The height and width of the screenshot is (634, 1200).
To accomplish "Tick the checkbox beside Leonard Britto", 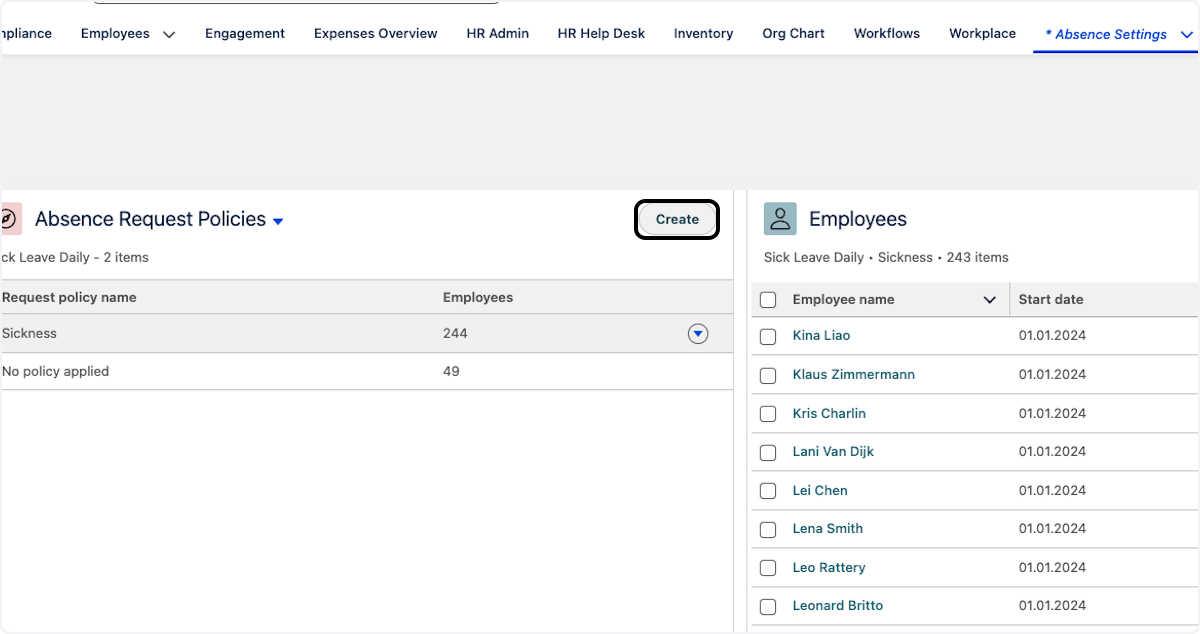I will coord(768,607).
